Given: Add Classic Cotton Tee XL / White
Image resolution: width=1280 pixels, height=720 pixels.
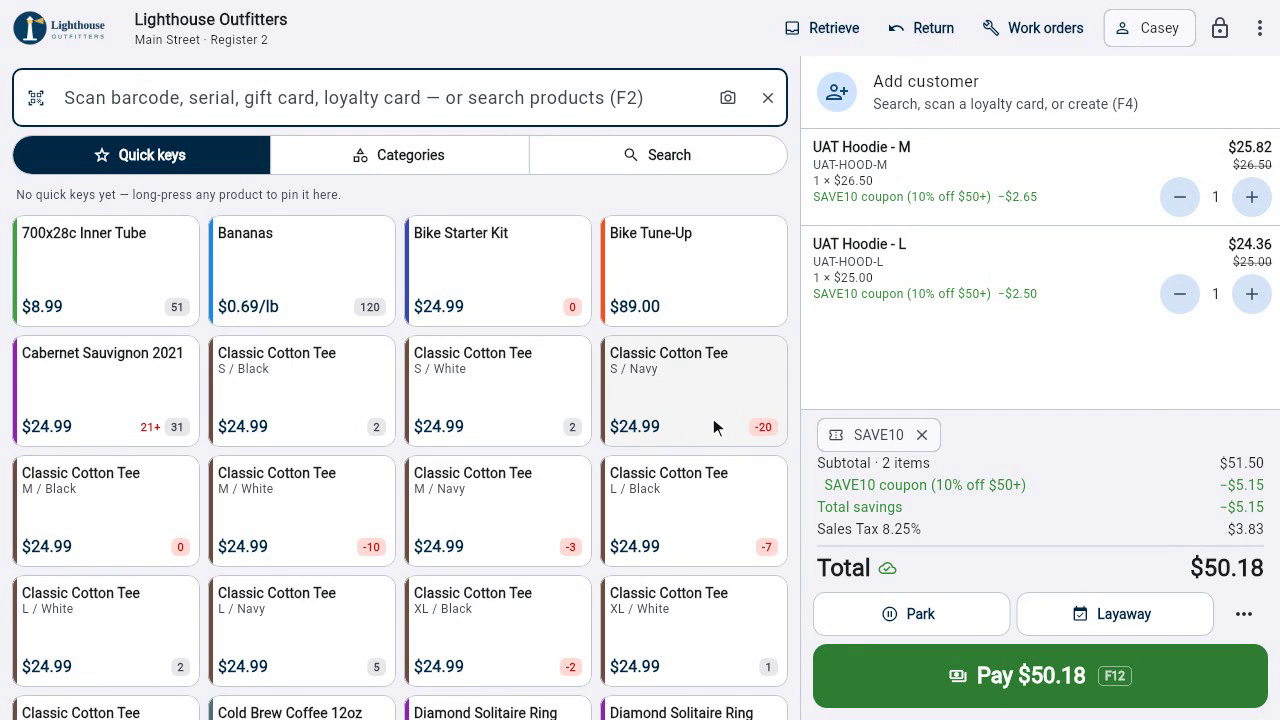Looking at the screenshot, I should pos(694,631).
